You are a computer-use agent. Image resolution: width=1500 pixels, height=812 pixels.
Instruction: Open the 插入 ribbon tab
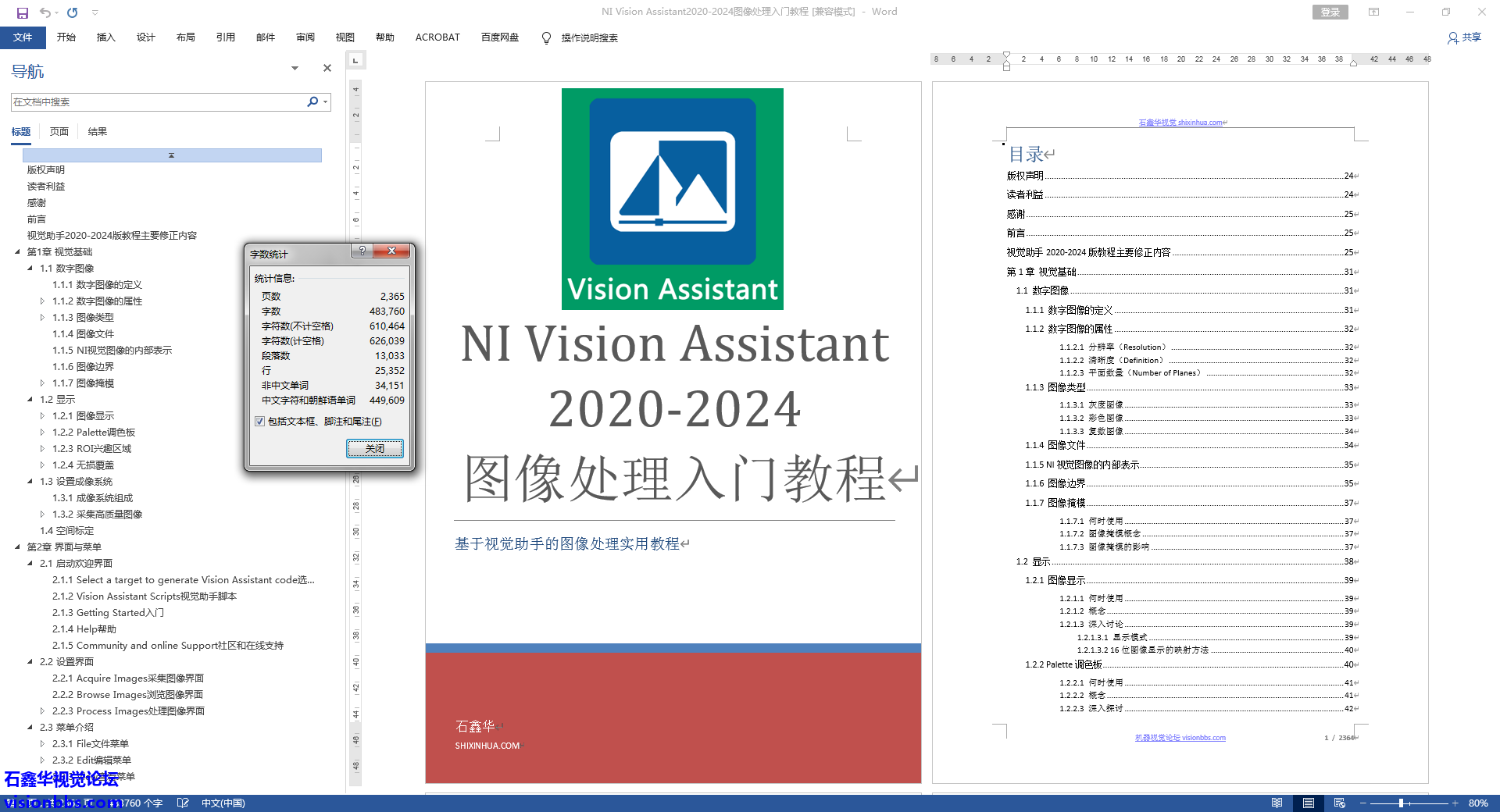point(105,37)
